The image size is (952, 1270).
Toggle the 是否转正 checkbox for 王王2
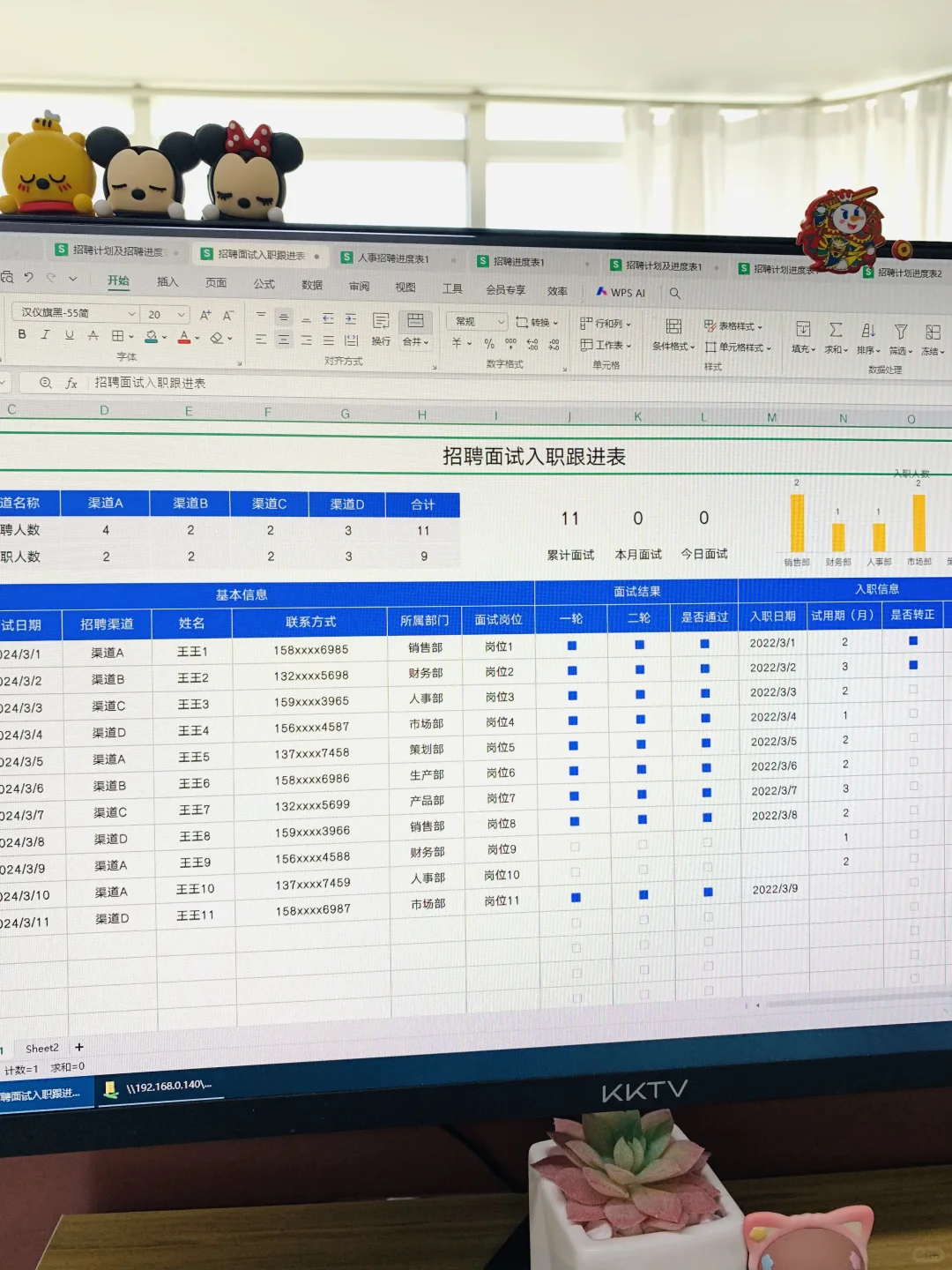click(912, 668)
